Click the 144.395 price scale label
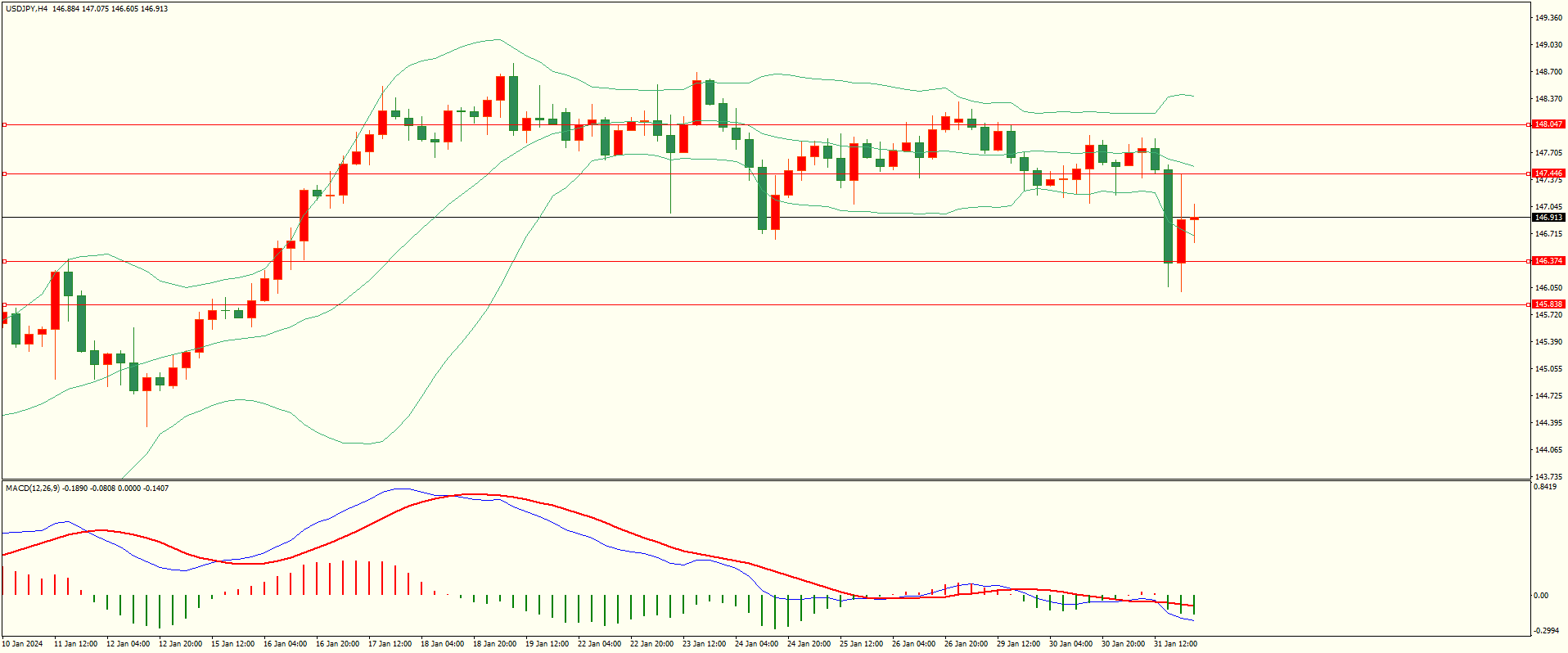Screen dimensions: 1568x653 [x=1548, y=423]
